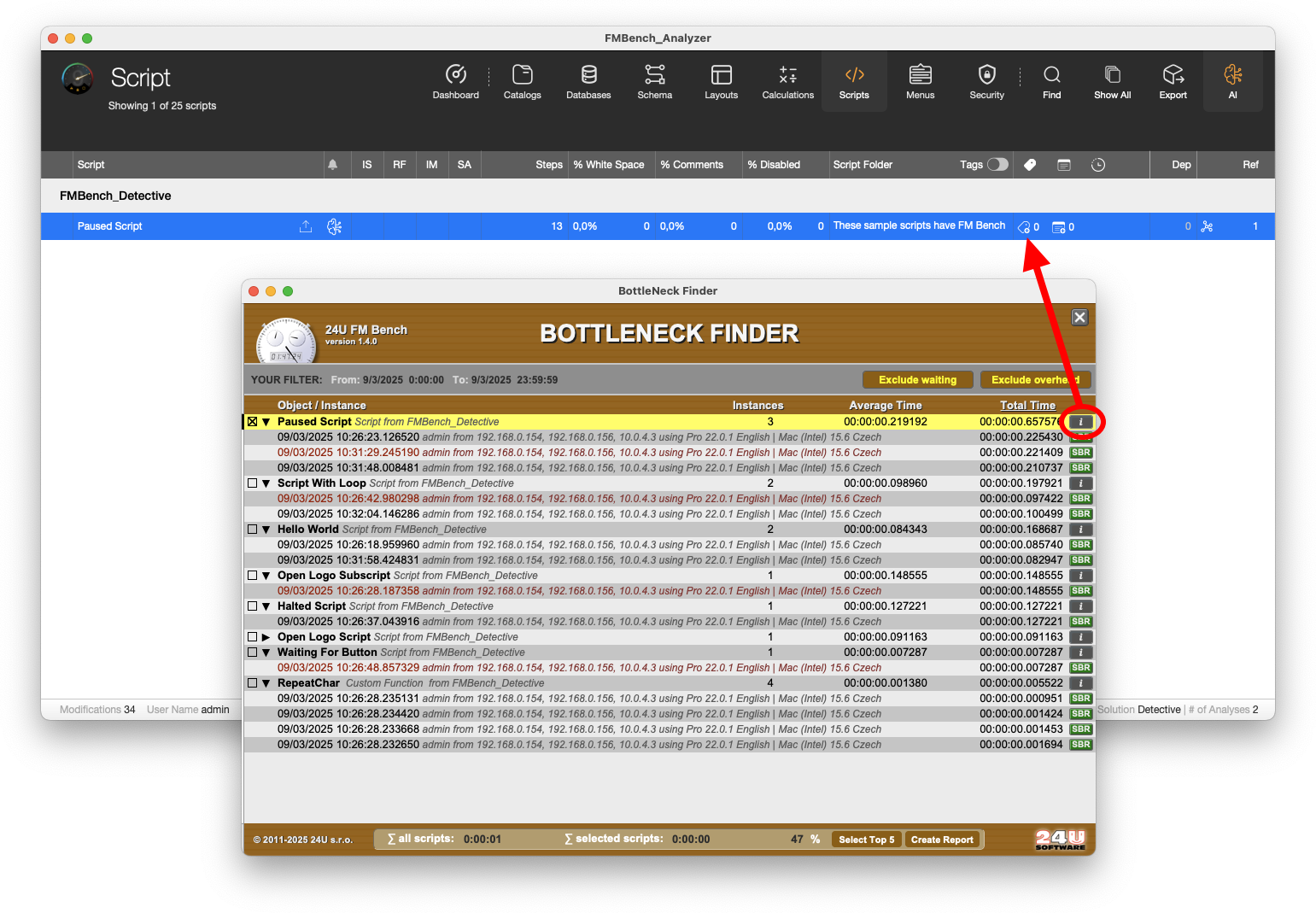
Task: Expand the Open Logo Script row
Action: [x=266, y=637]
